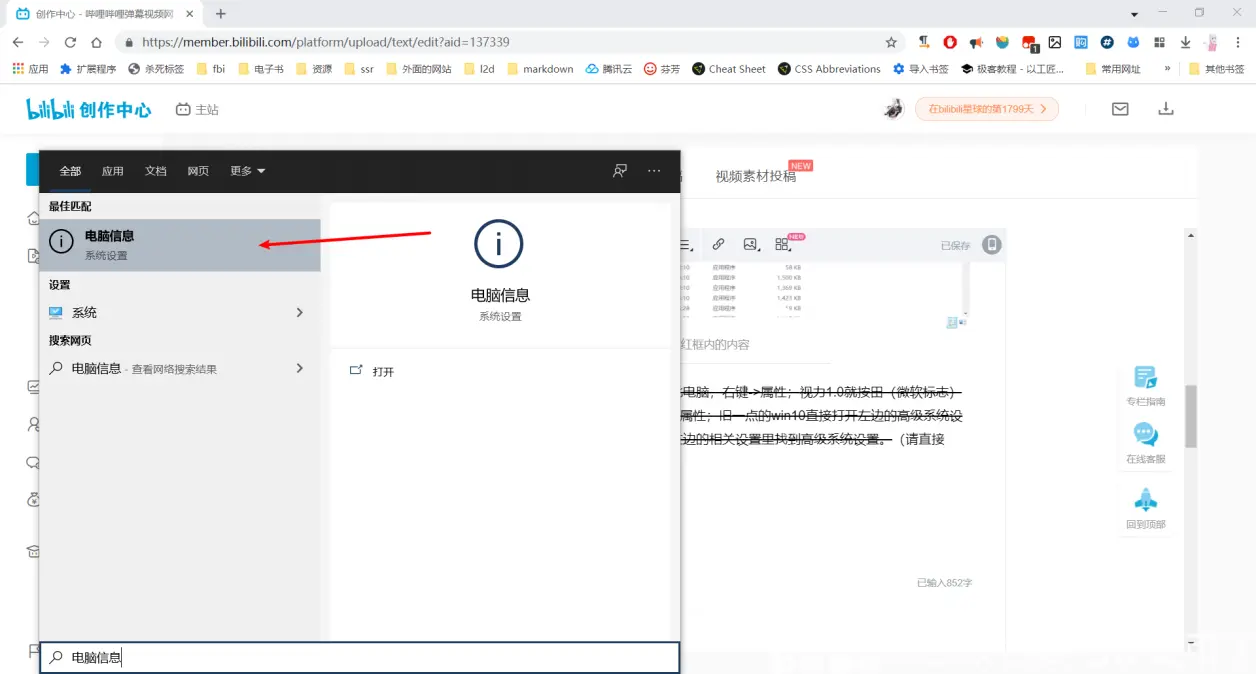Bookmark this page with the star icon
This screenshot has width=1256, height=674.
pos(891,43)
